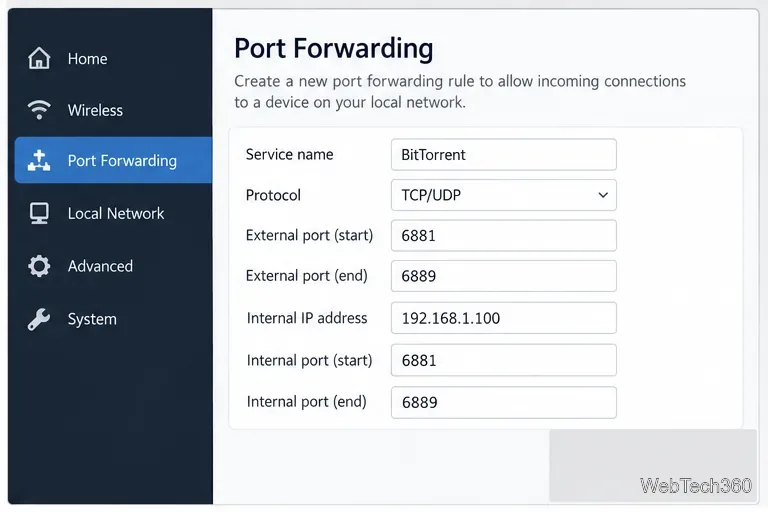768x512 pixels.
Task: Click the Advanced gear icon
Action: click(39, 266)
